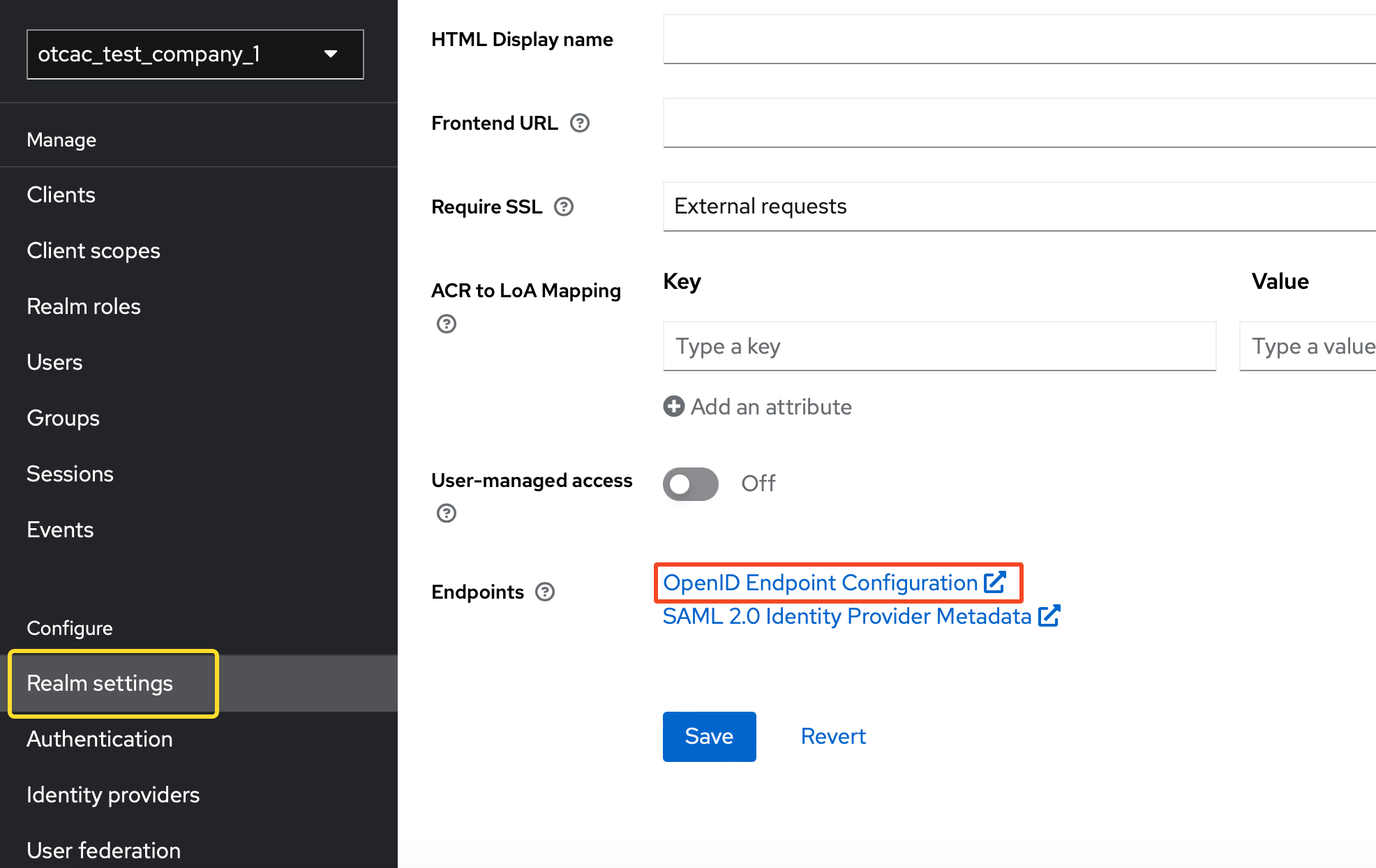The width and height of the screenshot is (1376, 868).
Task: Open the Require SSL External requests dropdown
Action: pos(1019,207)
